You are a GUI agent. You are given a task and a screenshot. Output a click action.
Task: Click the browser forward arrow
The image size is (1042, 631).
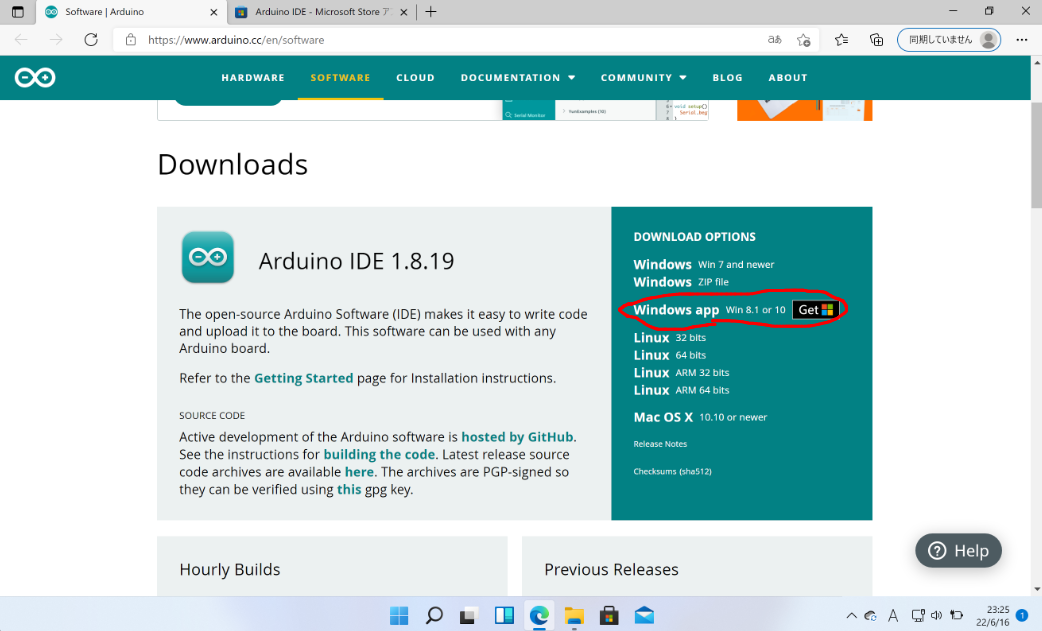click(56, 40)
